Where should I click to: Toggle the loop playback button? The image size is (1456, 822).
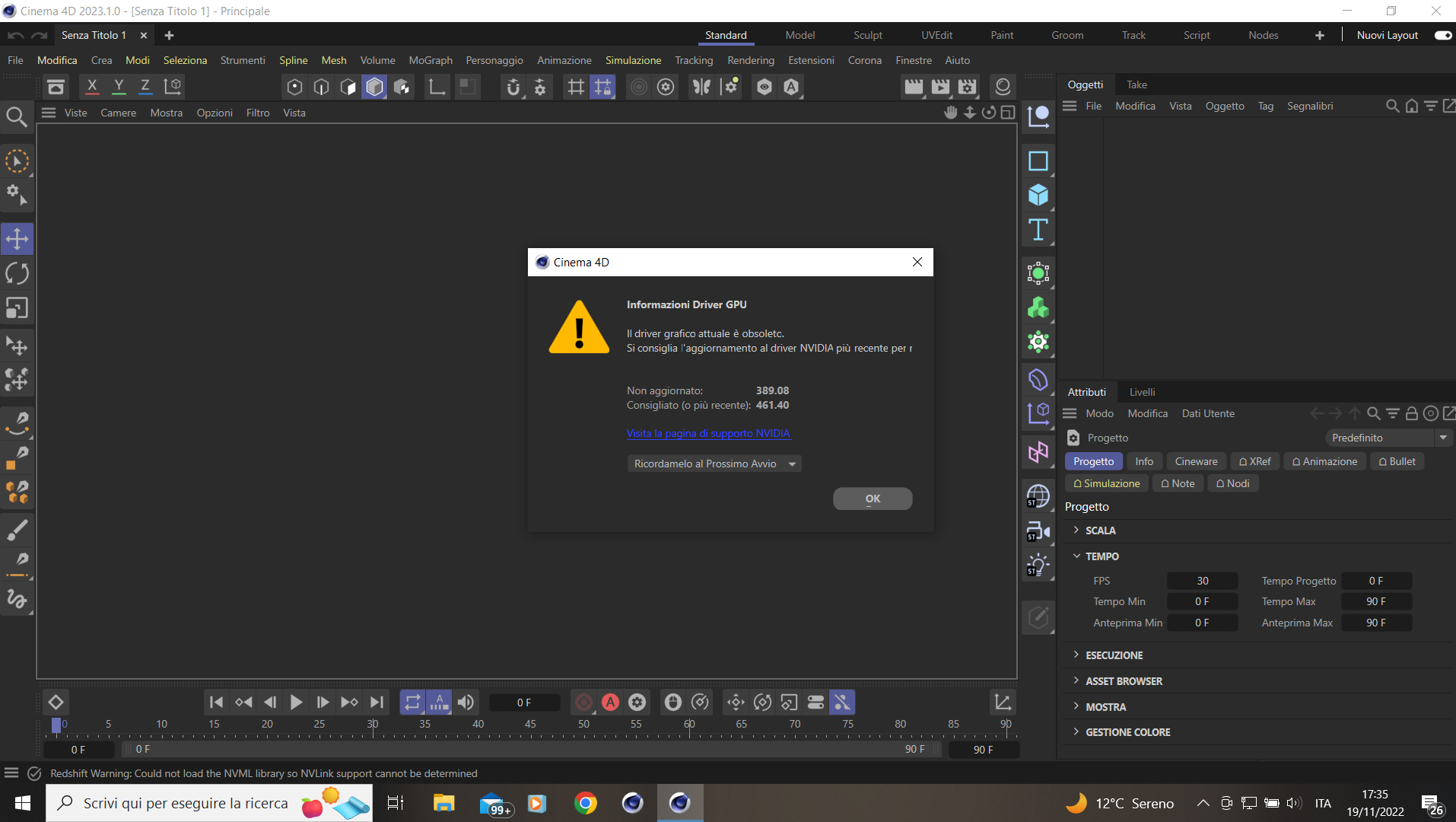coord(412,703)
